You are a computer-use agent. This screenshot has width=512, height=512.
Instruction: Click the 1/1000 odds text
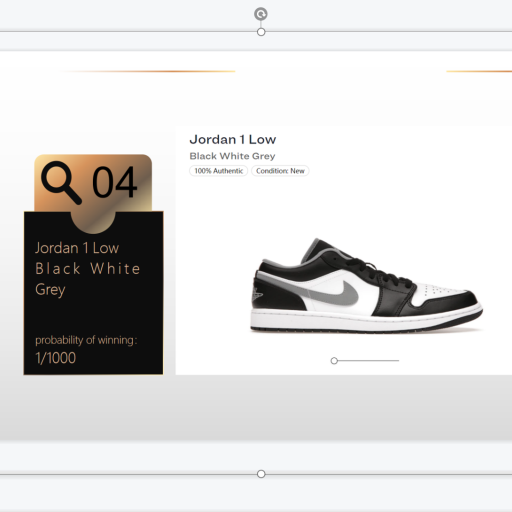[56, 358]
